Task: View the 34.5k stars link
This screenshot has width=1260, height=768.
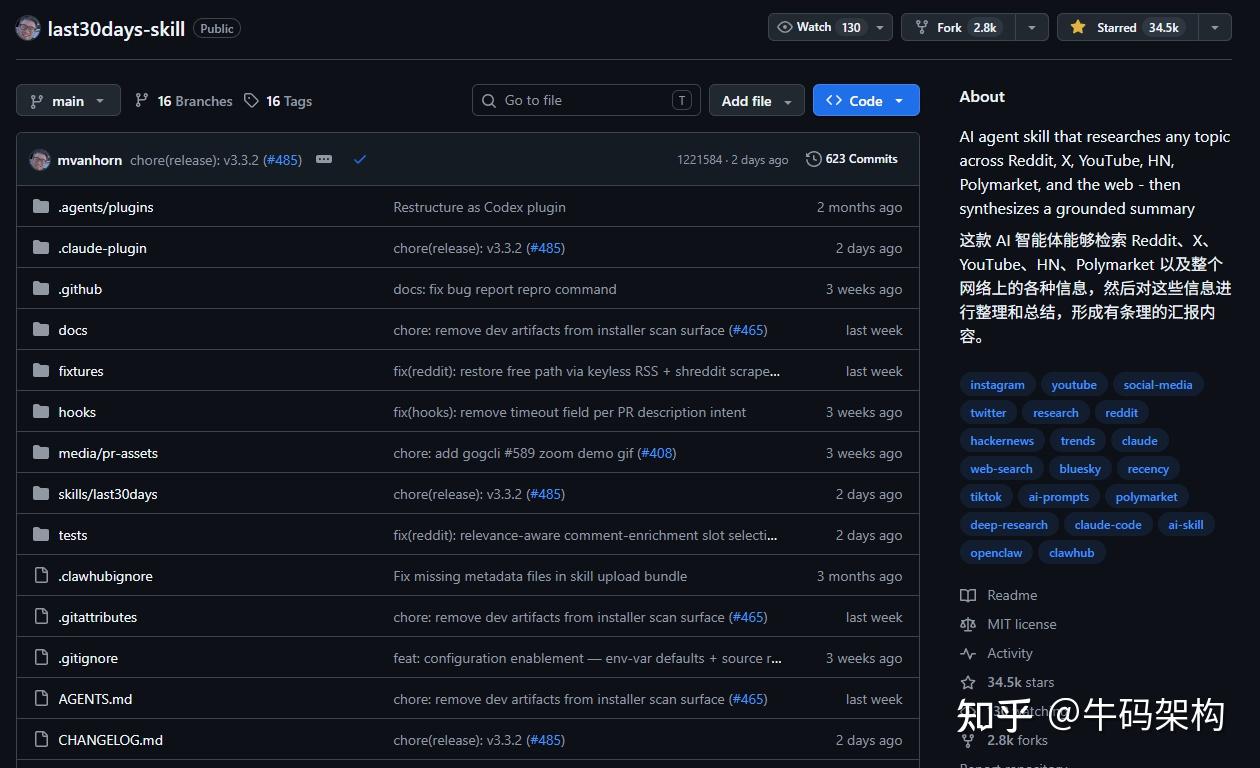Action: pos(1007,682)
